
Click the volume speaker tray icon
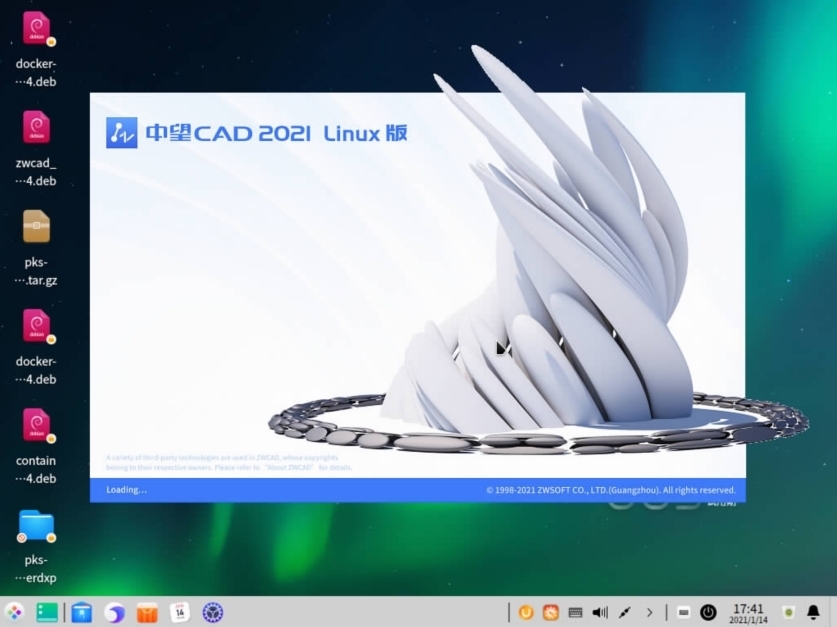(600, 613)
